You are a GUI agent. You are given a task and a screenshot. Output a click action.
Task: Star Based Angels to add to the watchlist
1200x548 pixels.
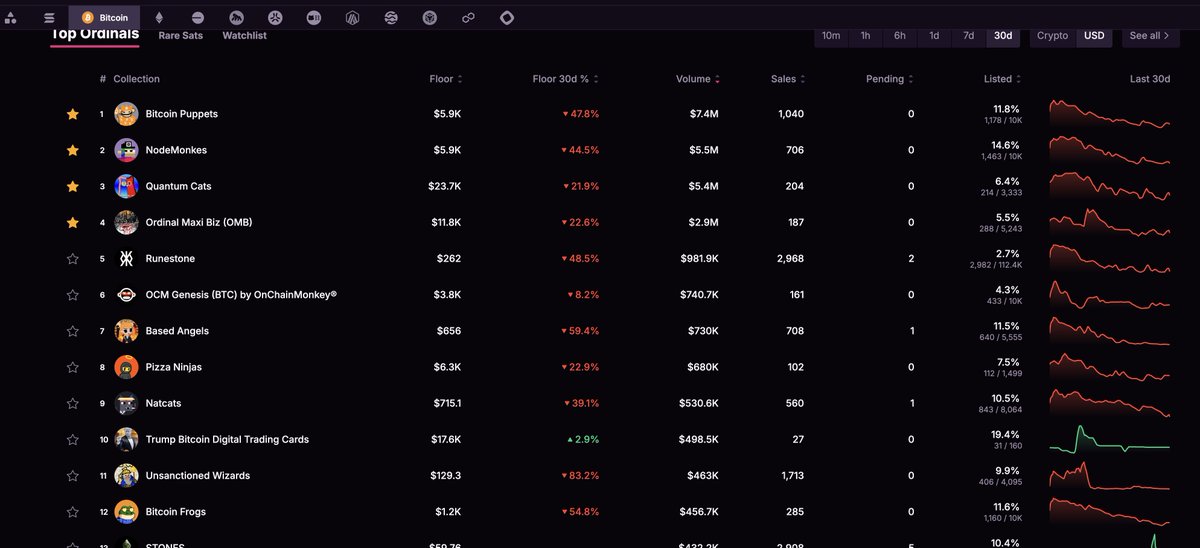[x=72, y=331]
